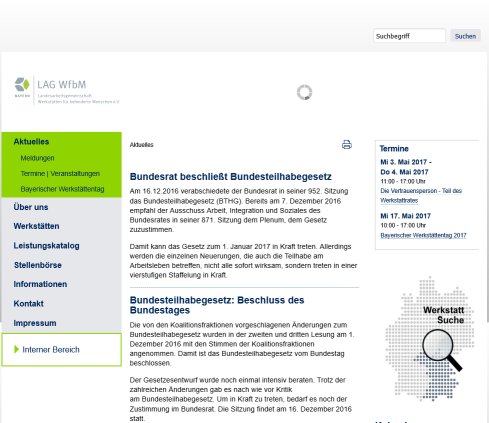Open event link Die Vertrauensperson - Teil des Werkstattrates
The width and height of the screenshot is (489, 423).
tap(421, 196)
